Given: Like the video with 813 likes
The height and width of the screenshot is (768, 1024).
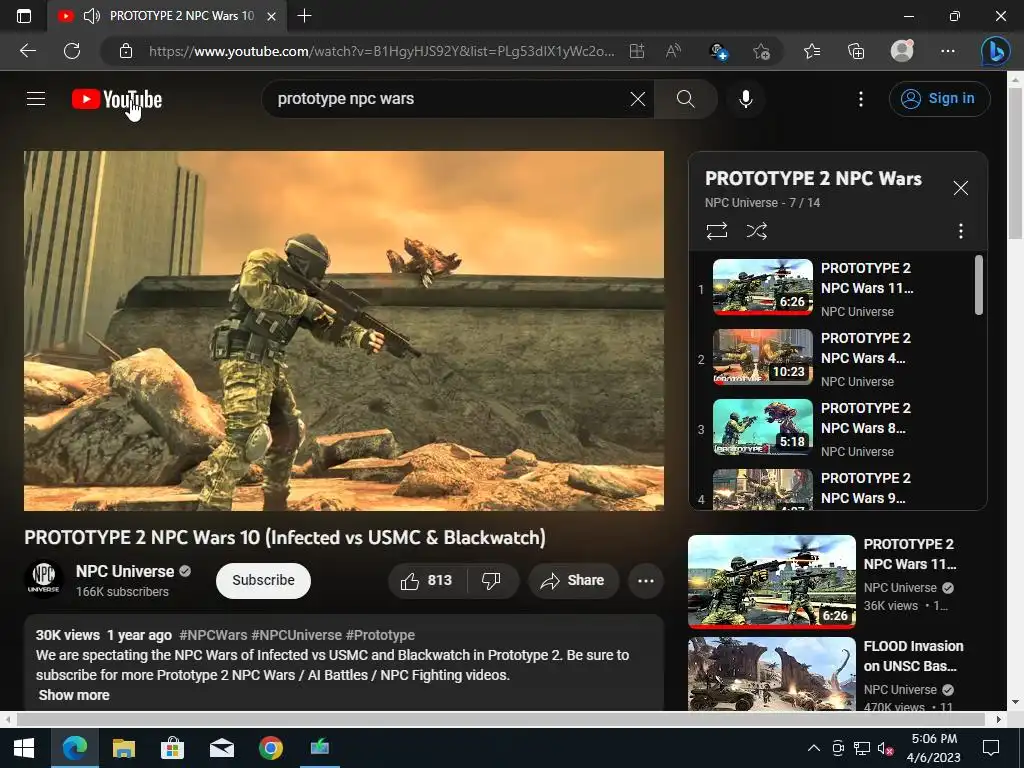Looking at the screenshot, I should (x=427, y=581).
